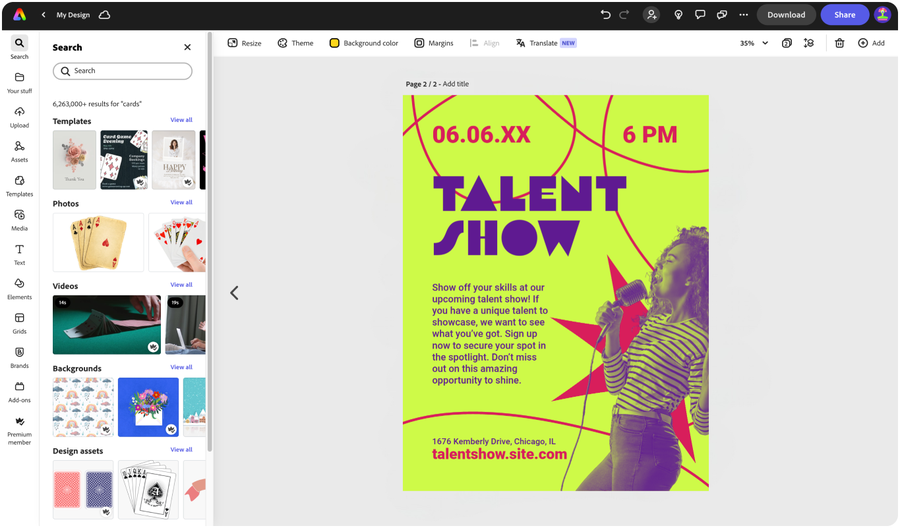Open the 35% zoom dropdown

point(754,43)
